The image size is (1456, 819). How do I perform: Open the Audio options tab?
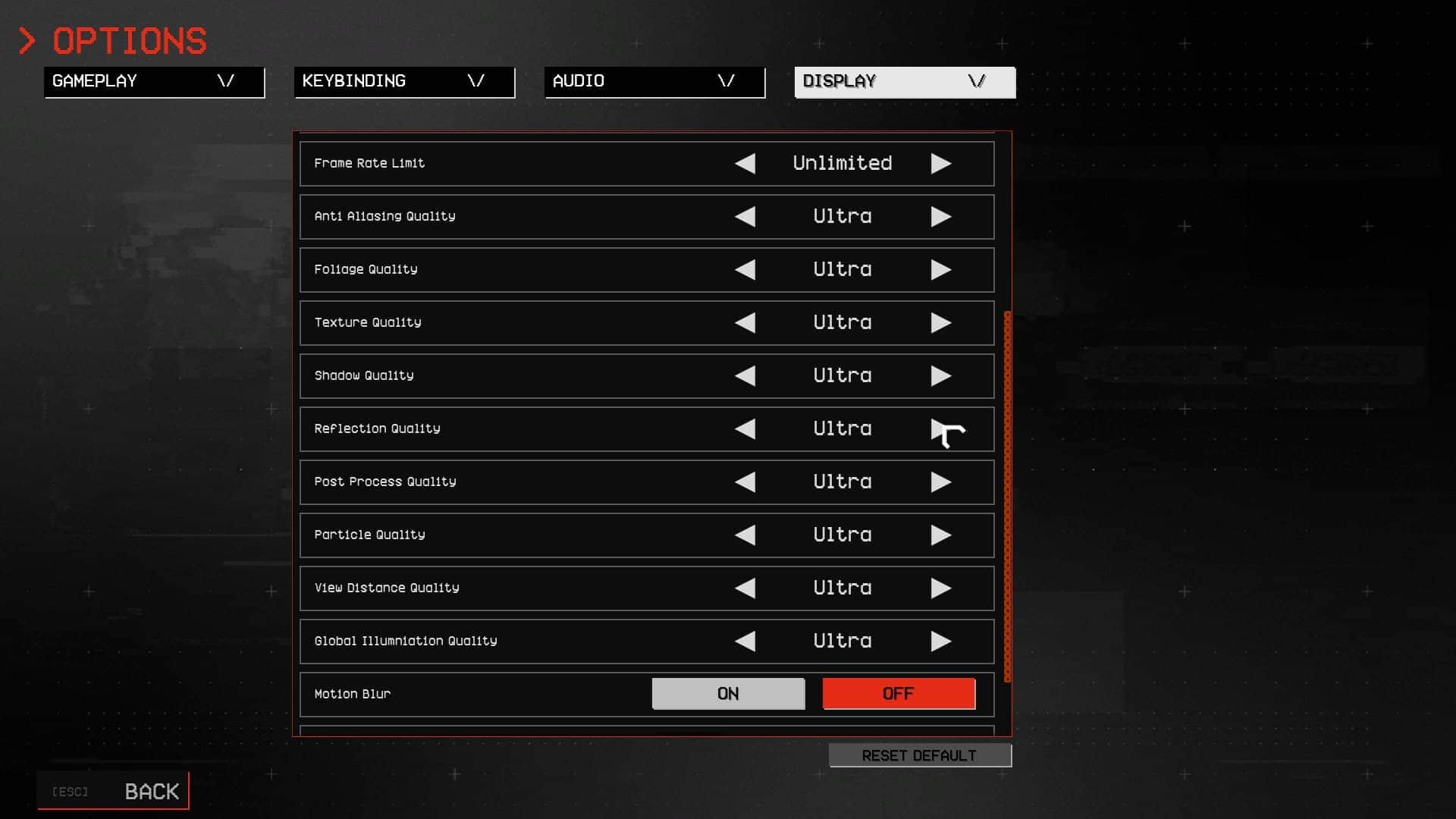coord(654,82)
